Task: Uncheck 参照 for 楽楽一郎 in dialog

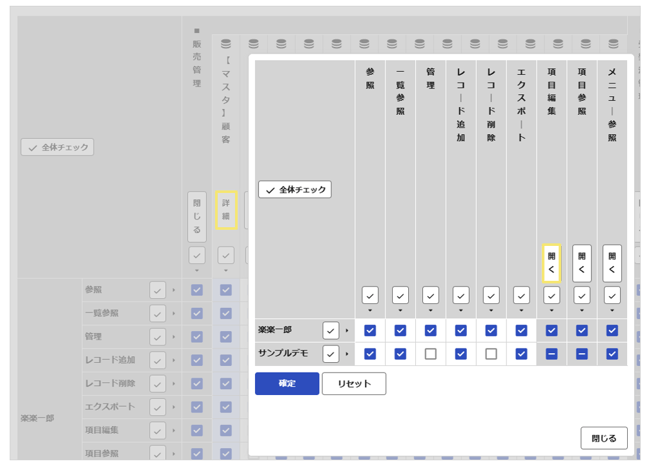Action: pos(370,331)
